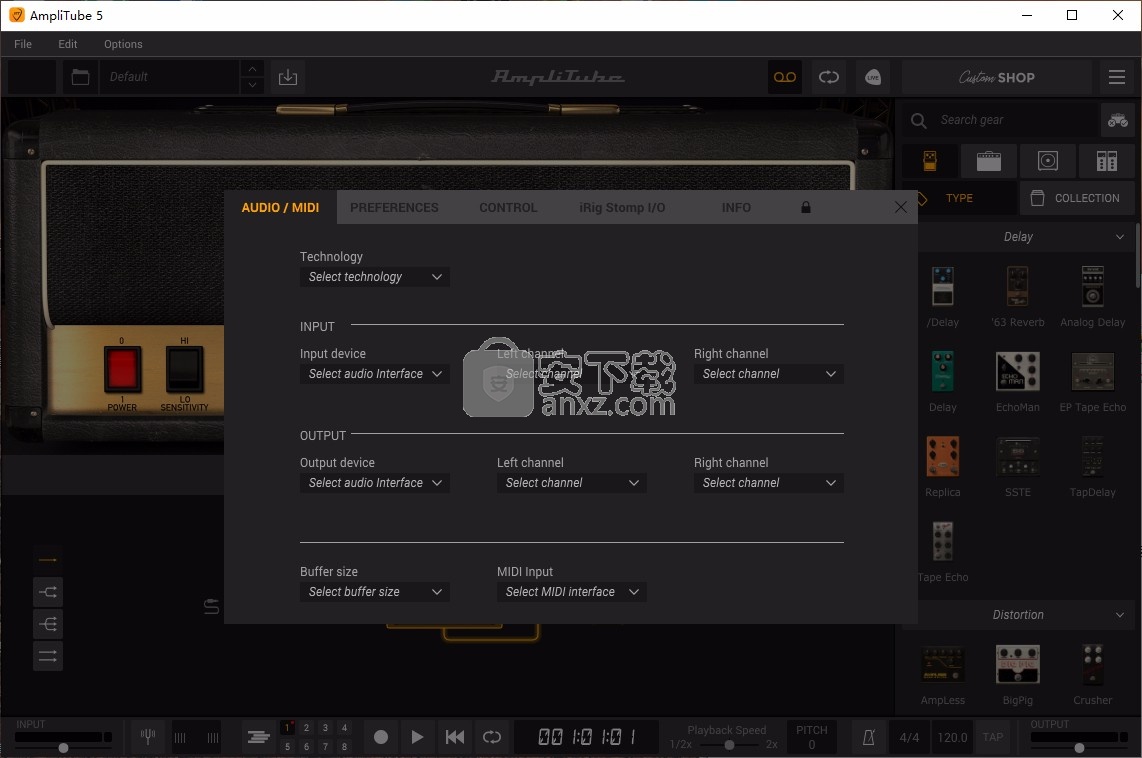This screenshot has width=1142, height=758.
Task: Open the Select MIDI interface dropdown
Action: point(572,592)
